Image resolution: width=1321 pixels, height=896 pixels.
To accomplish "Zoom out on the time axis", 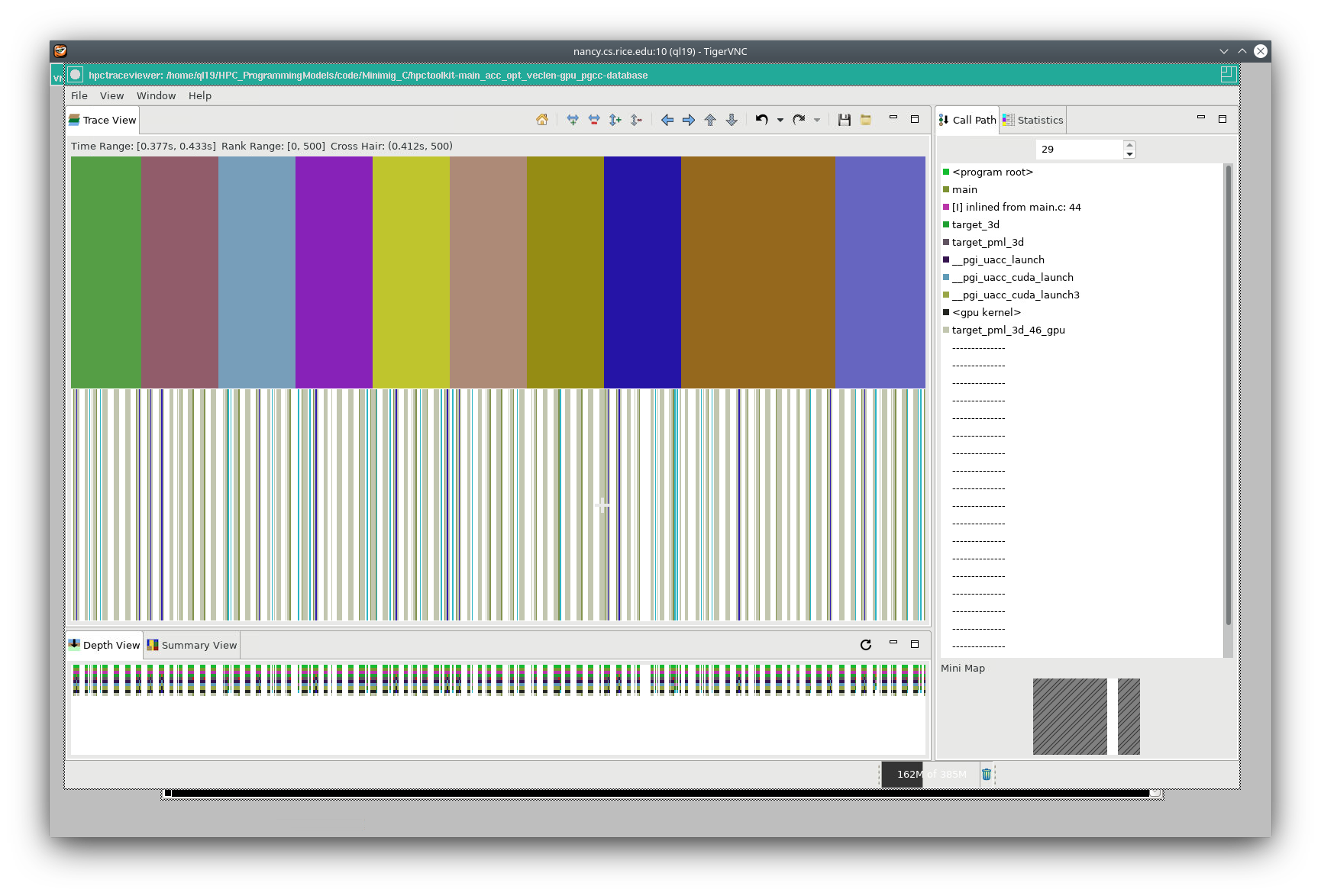I will pos(594,120).
